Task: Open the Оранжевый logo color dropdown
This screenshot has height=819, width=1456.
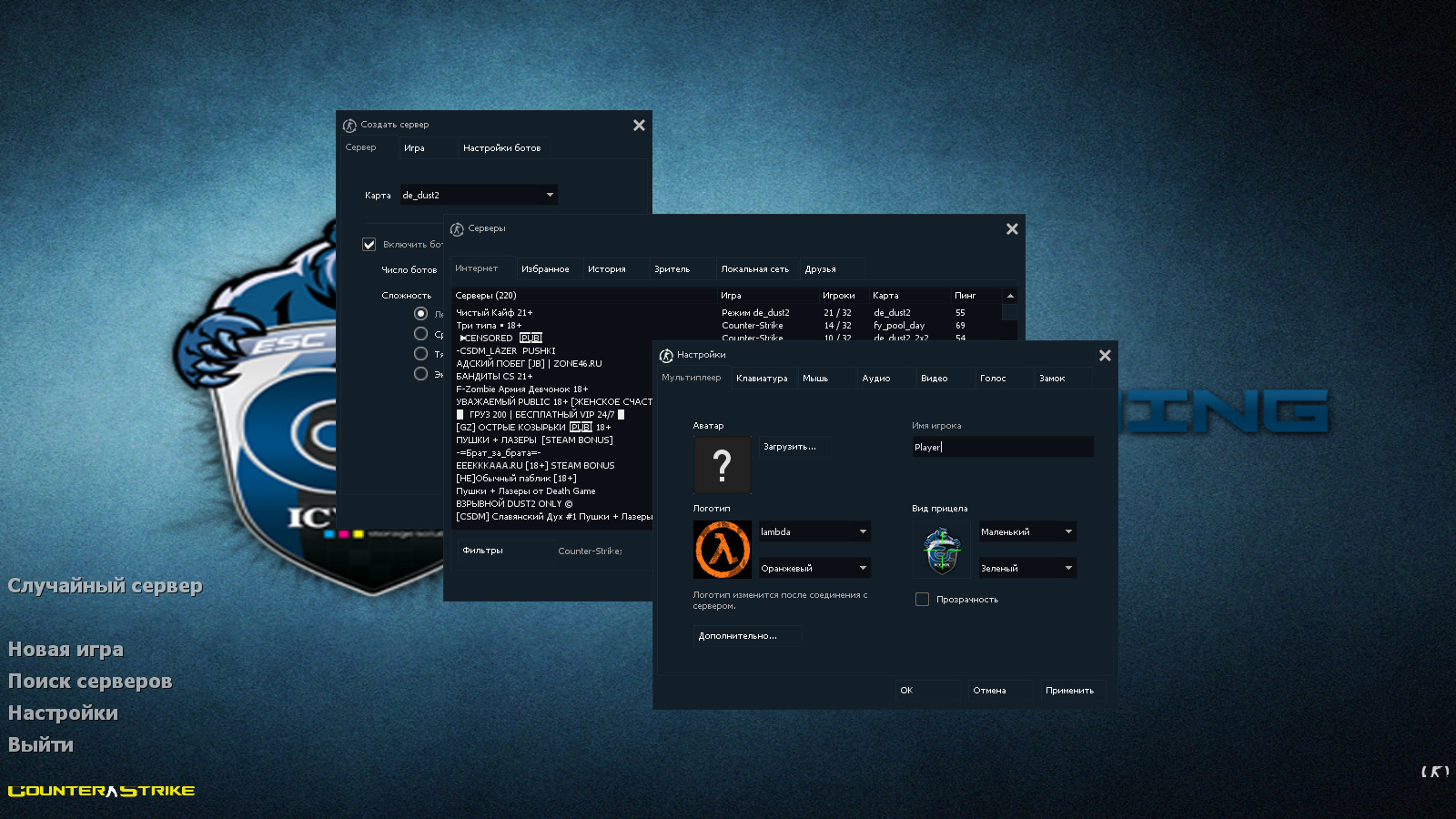Action: click(814, 568)
